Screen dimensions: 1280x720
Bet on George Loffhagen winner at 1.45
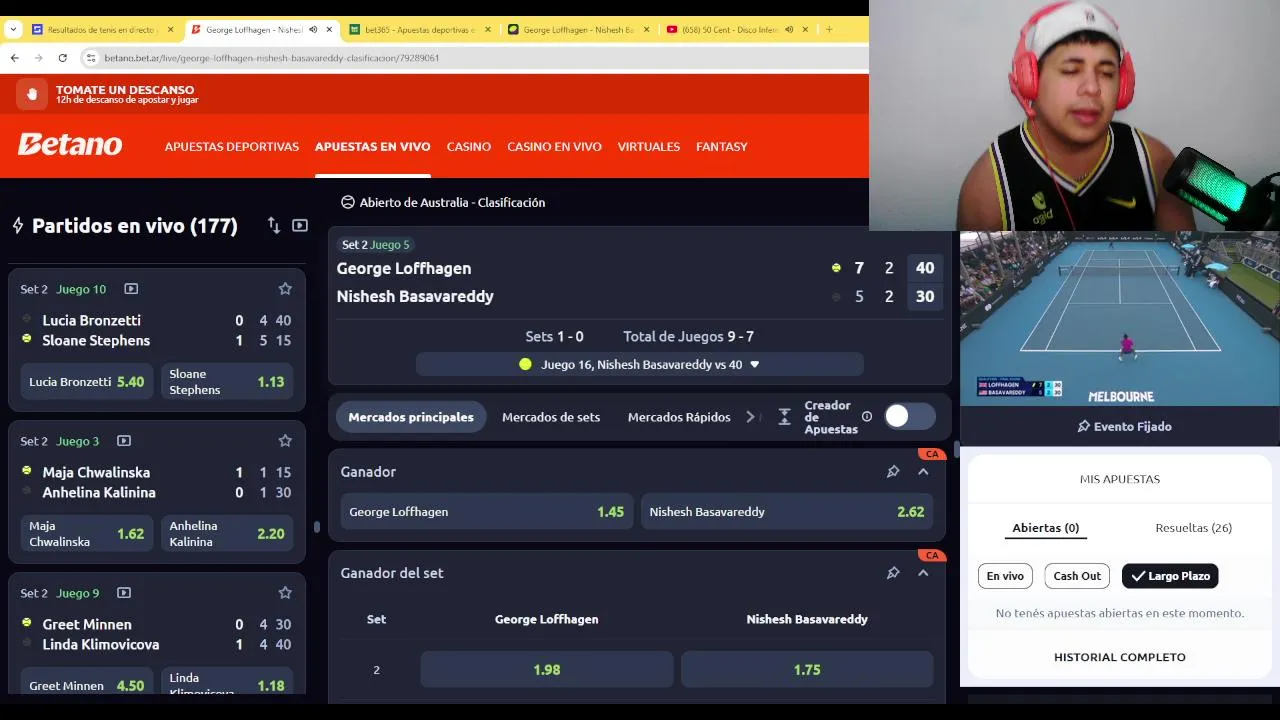tap(486, 512)
